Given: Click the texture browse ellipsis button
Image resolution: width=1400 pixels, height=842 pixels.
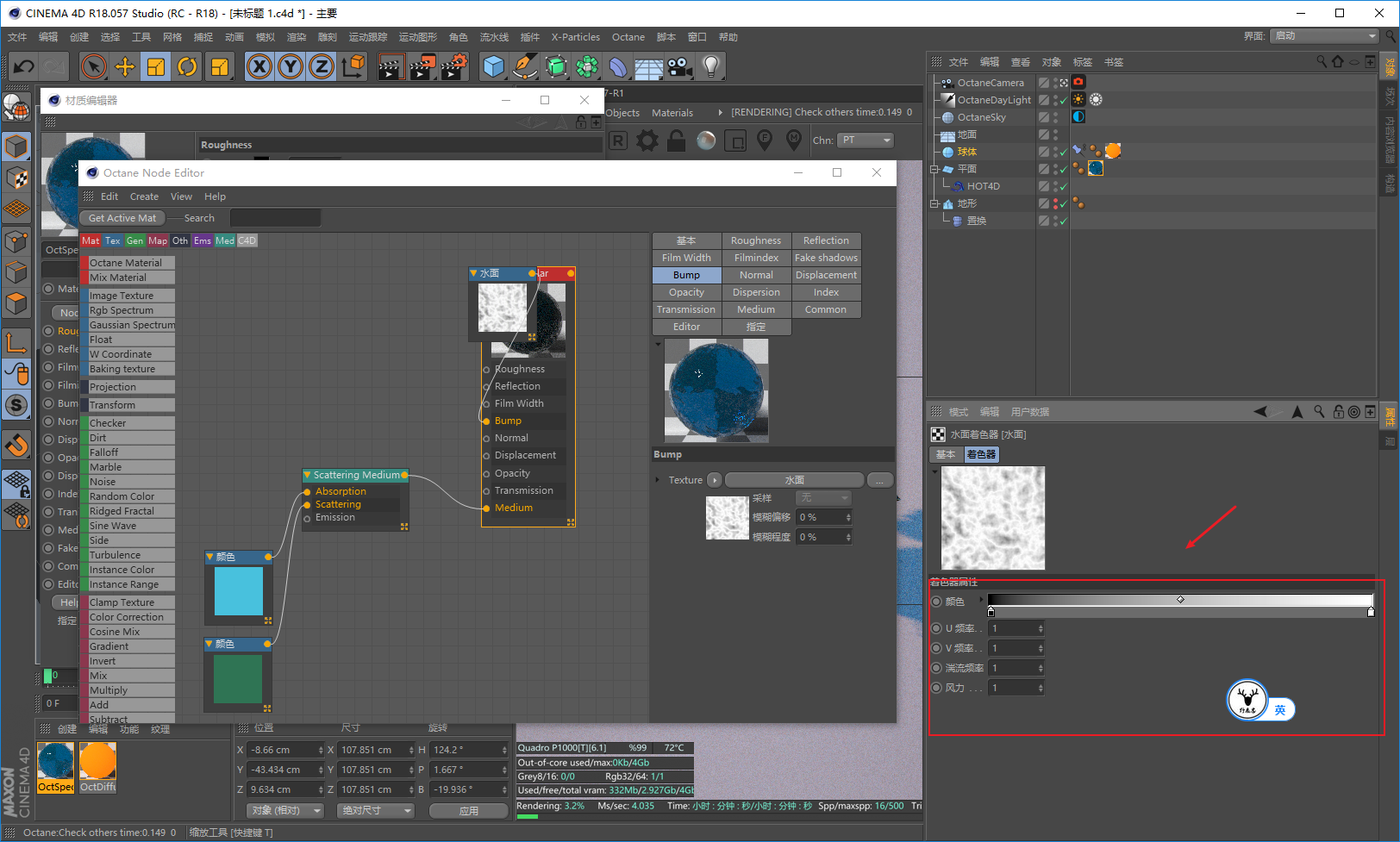Looking at the screenshot, I should coord(879,480).
